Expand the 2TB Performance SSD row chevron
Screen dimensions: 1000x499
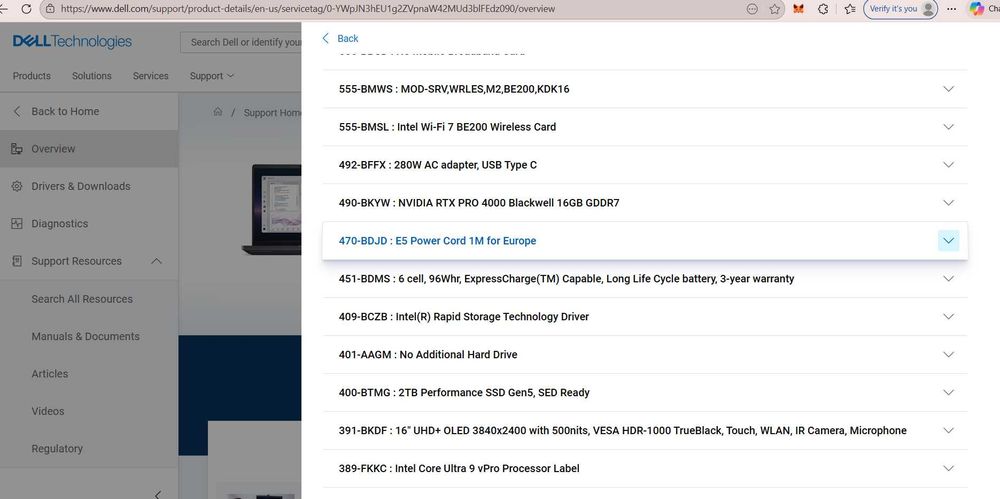[948, 392]
